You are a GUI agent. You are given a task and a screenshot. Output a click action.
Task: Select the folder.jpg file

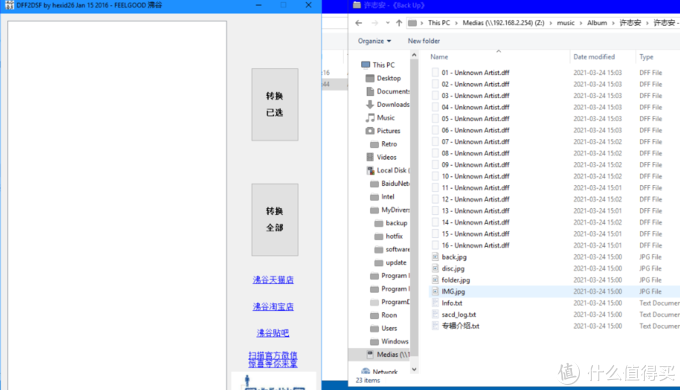456,280
